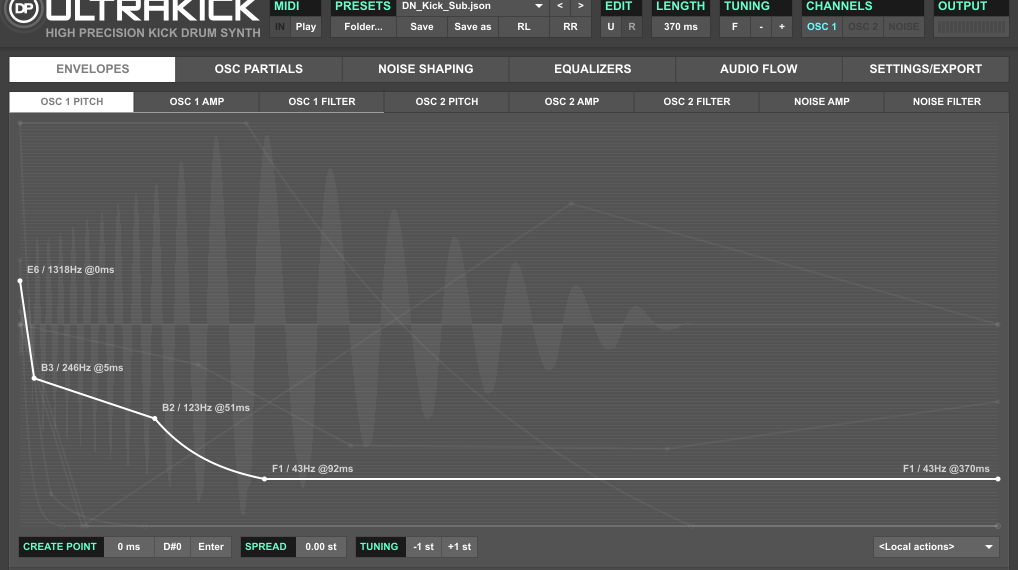Switch to the OSC PARTIALS tab
The image size is (1018, 570).
pyautogui.click(x=258, y=69)
